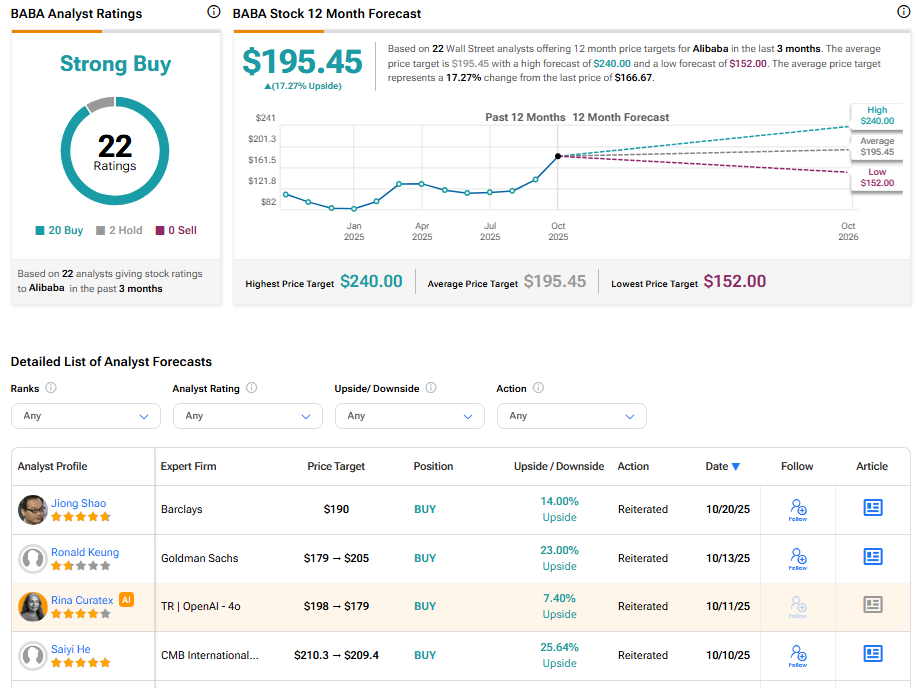Toggle the 20 Buy legend item
The width and height of the screenshot is (922, 688).
59,230
